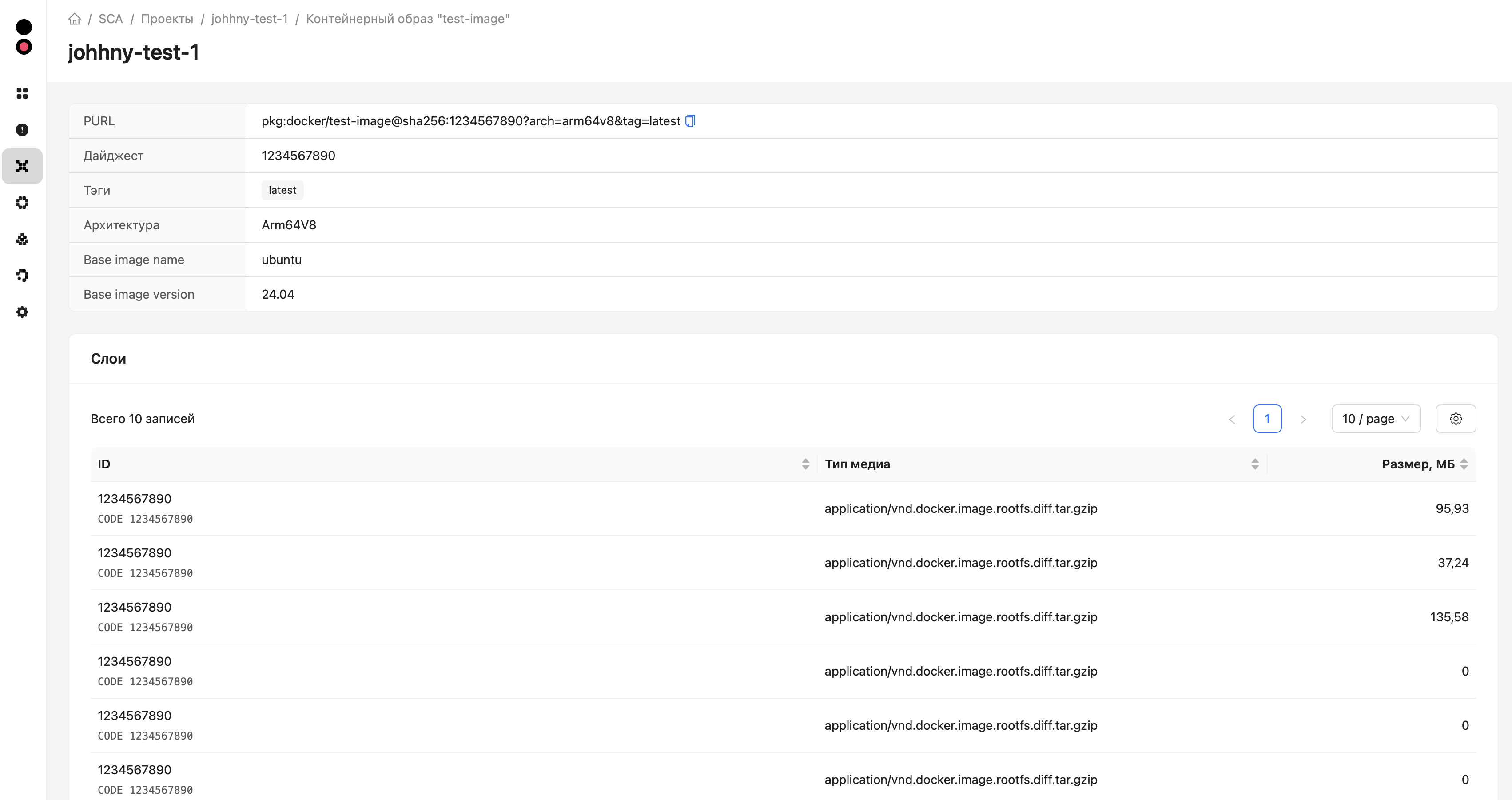The width and height of the screenshot is (1512, 800).
Task: Navigate to Проекты breadcrumb link
Action: point(167,19)
